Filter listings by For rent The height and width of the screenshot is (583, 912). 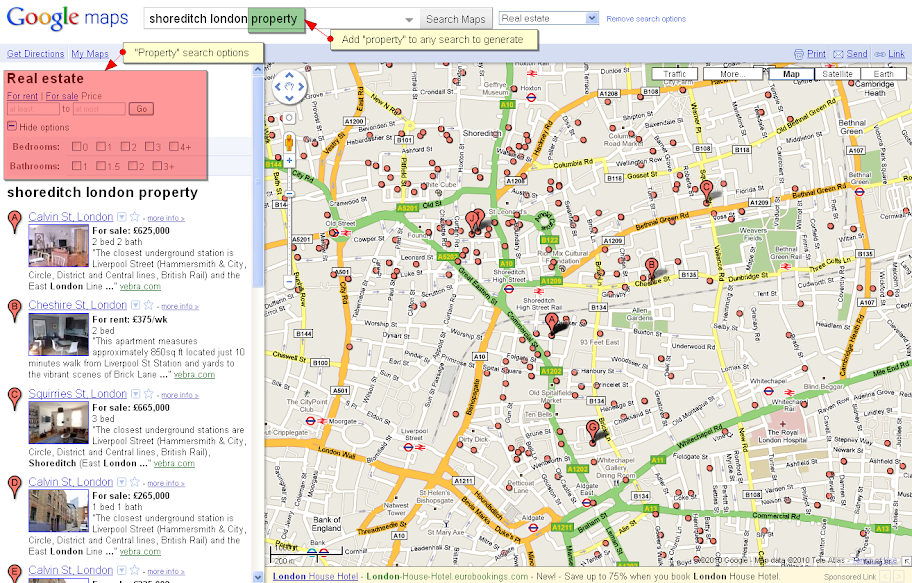pos(22,96)
